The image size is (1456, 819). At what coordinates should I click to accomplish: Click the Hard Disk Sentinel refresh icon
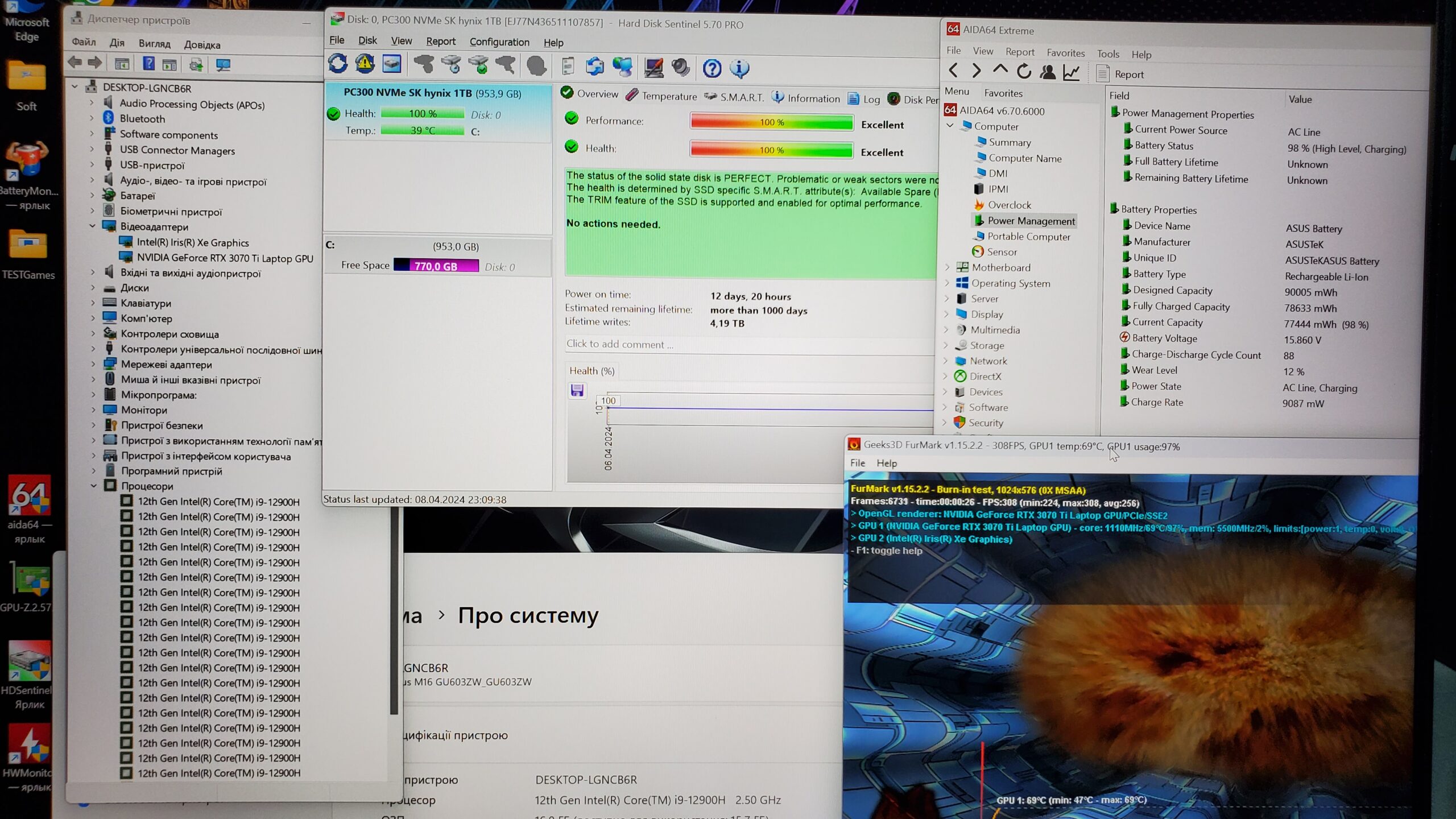coord(338,64)
